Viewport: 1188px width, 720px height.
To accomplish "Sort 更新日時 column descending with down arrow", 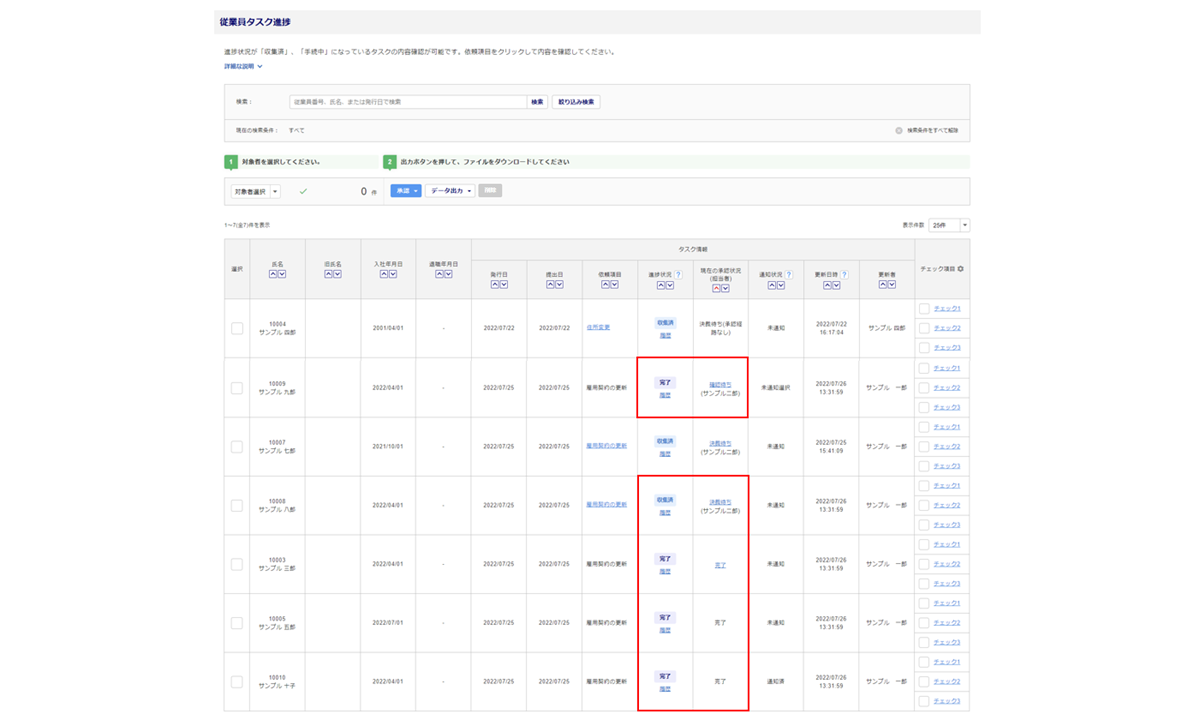I will tap(836, 286).
